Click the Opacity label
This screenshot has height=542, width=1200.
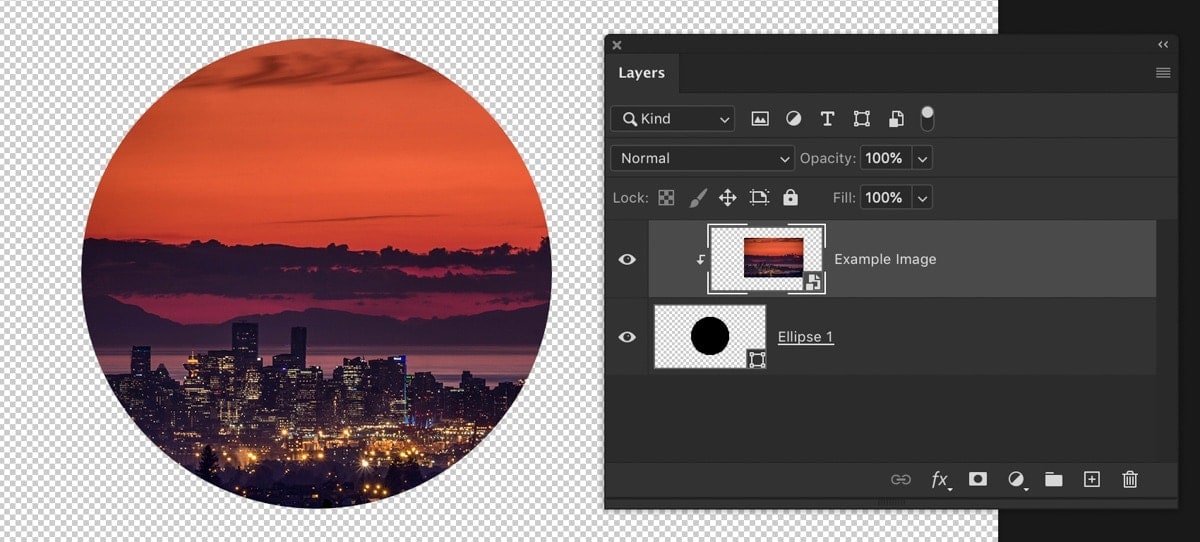click(828, 158)
